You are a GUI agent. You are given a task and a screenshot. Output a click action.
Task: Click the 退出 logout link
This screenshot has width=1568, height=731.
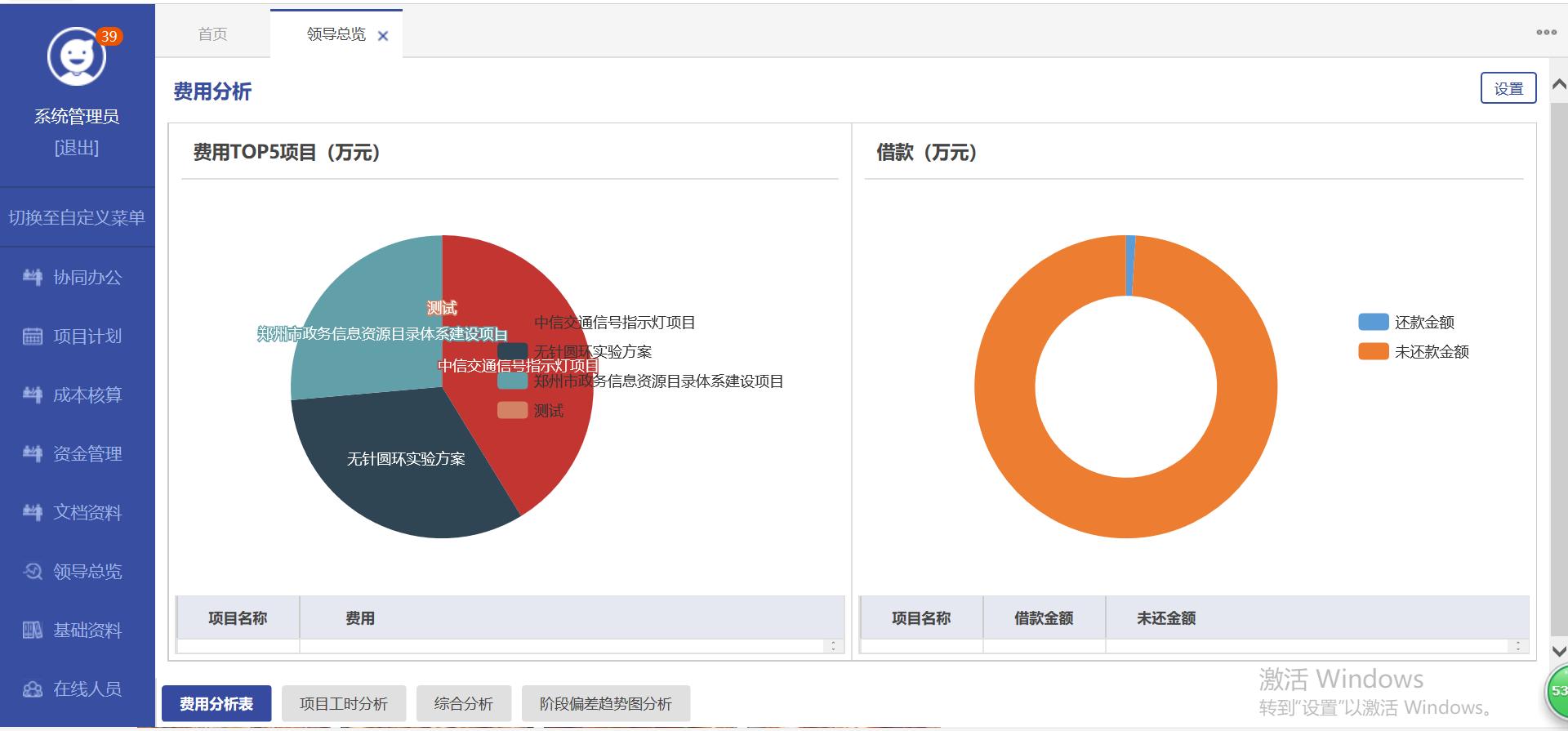77,148
